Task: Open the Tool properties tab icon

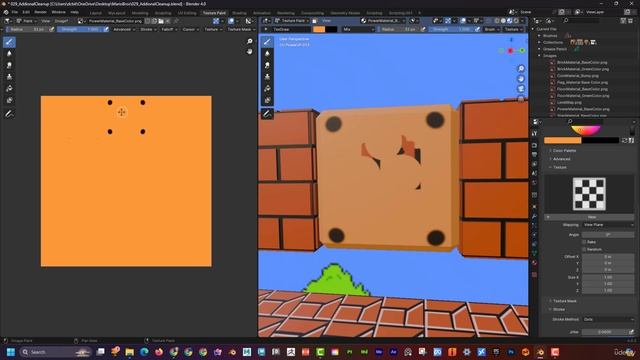Action: [535, 134]
